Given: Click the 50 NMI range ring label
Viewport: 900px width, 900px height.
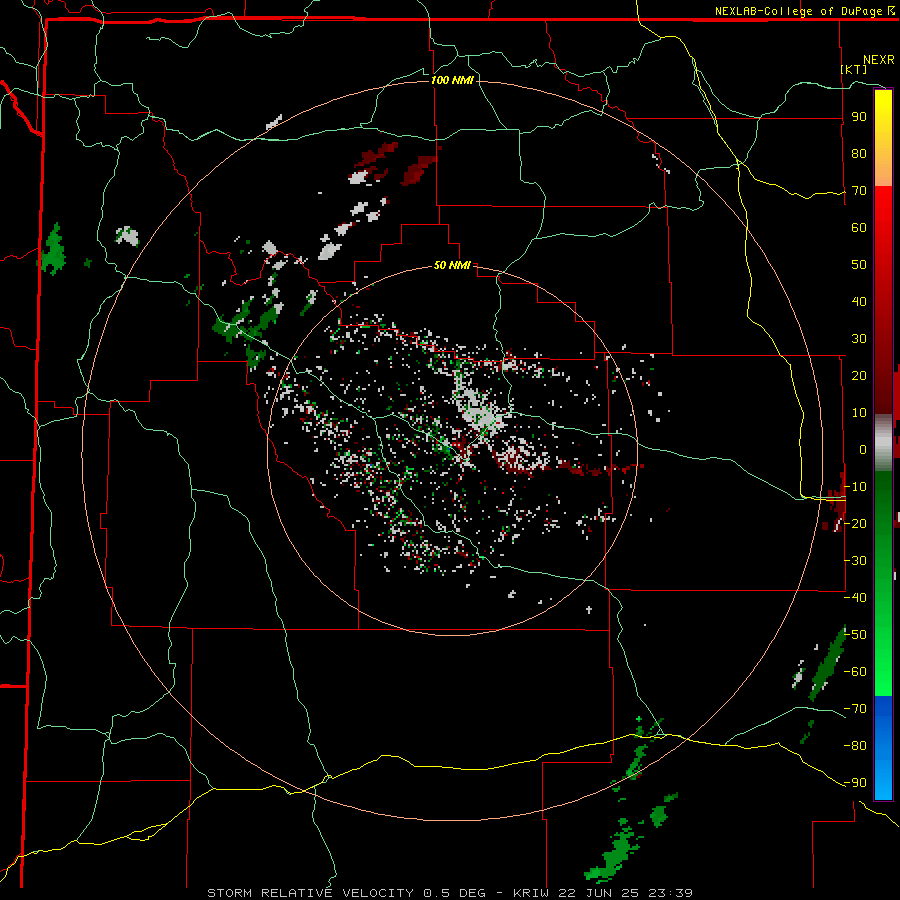Looking at the screenshot, I should pyautogui.click(x=452, y=265).
